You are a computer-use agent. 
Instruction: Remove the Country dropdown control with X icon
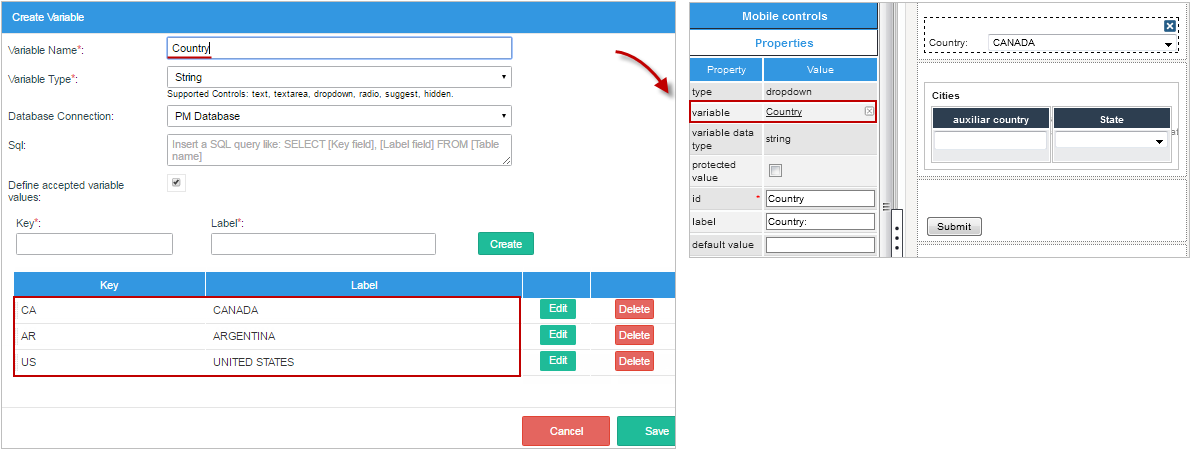(1169, 26)
